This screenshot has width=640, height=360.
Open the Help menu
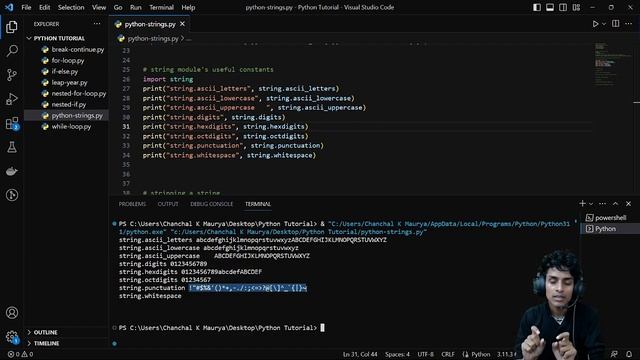188,7
